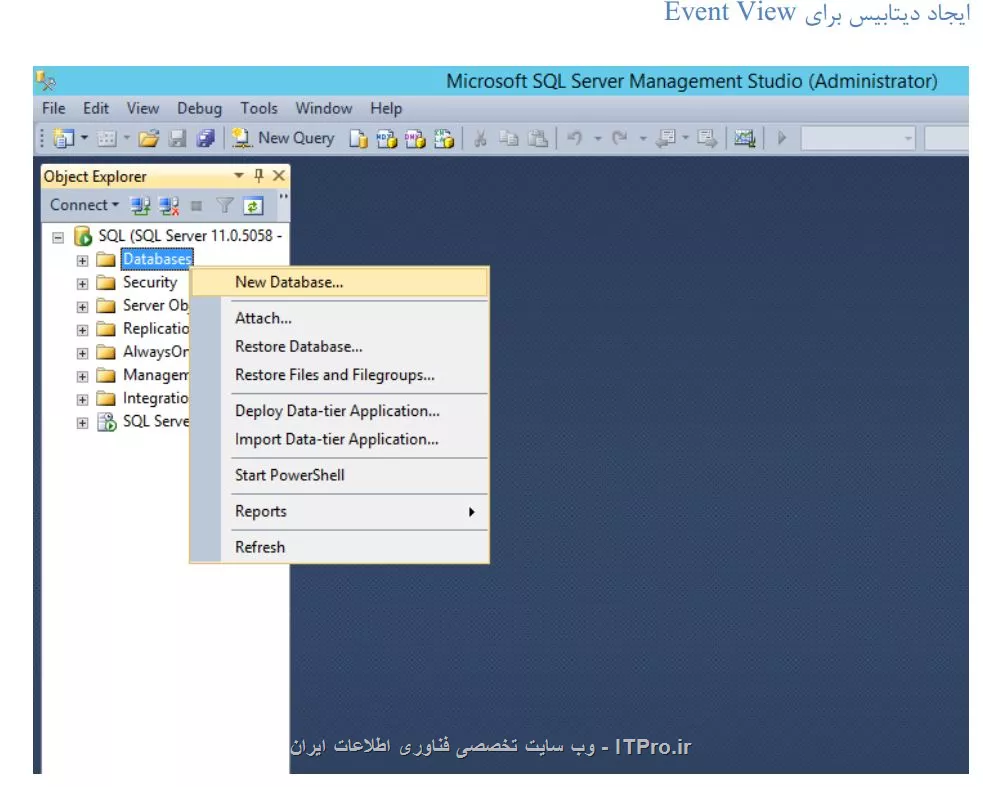Expand the Management folder node
Image resolution: width=983 pixels, height=787 pixels.
(82, 376)
